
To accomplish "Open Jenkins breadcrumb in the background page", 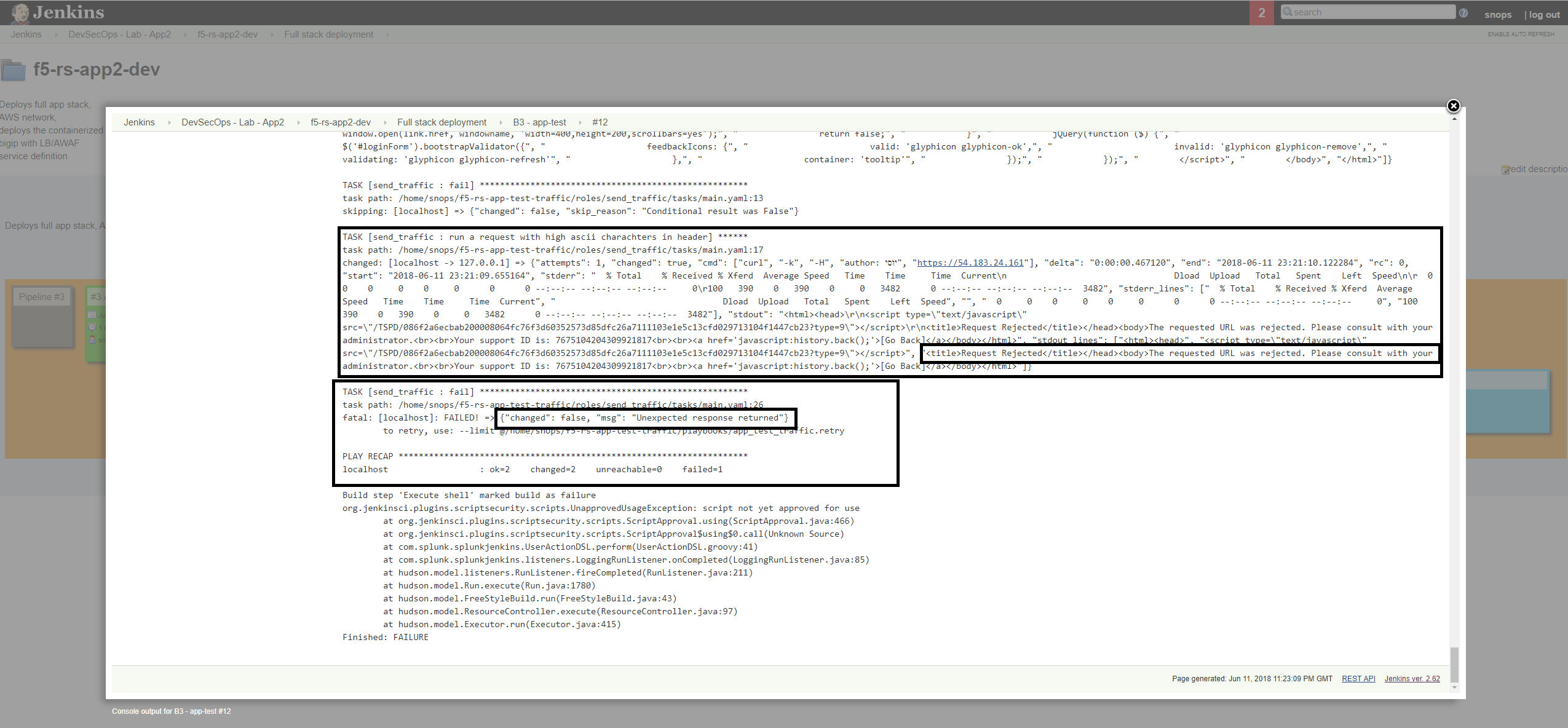I will [x=26, y=34].
